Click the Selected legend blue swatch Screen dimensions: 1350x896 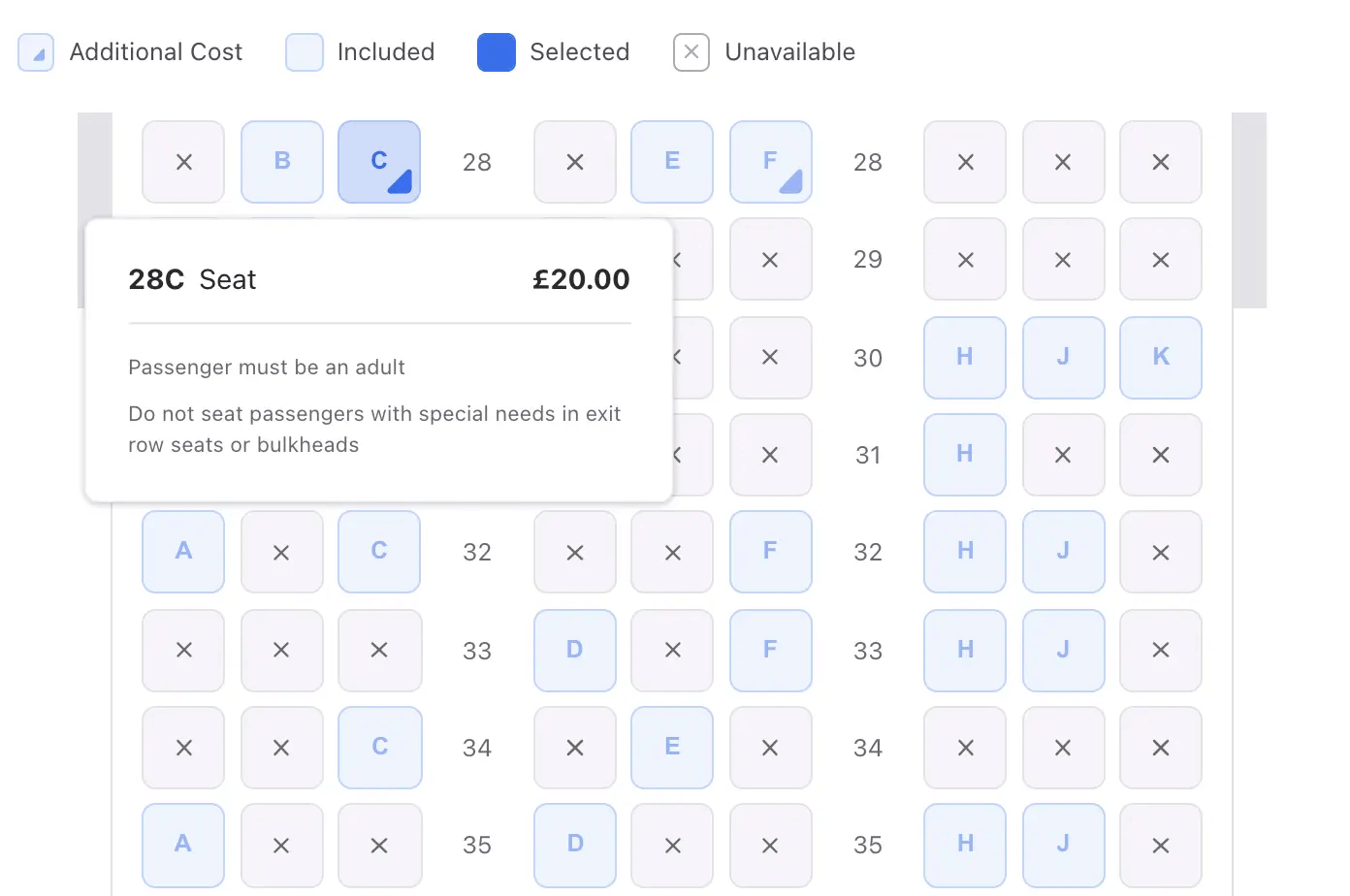(497, 52)
